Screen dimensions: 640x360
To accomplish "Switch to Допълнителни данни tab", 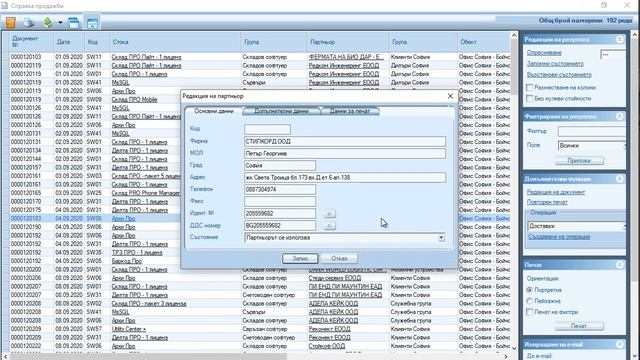I will pyautogui.click(x=281, y=111).
